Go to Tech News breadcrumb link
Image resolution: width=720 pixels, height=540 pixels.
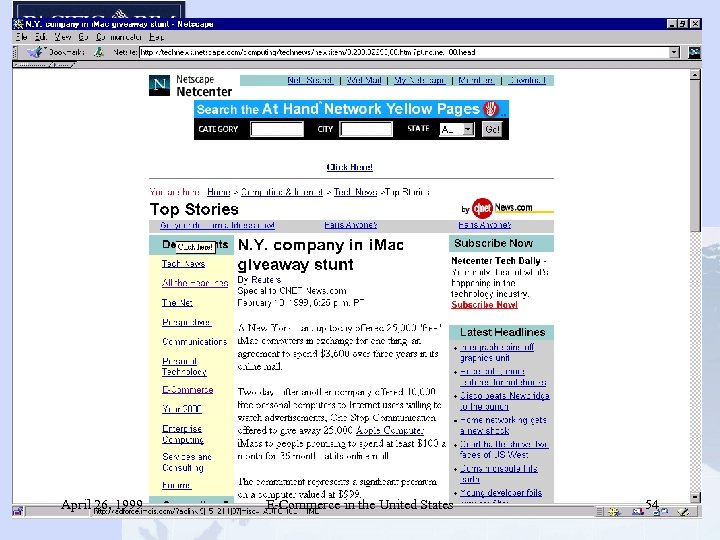tap(355, 192)
